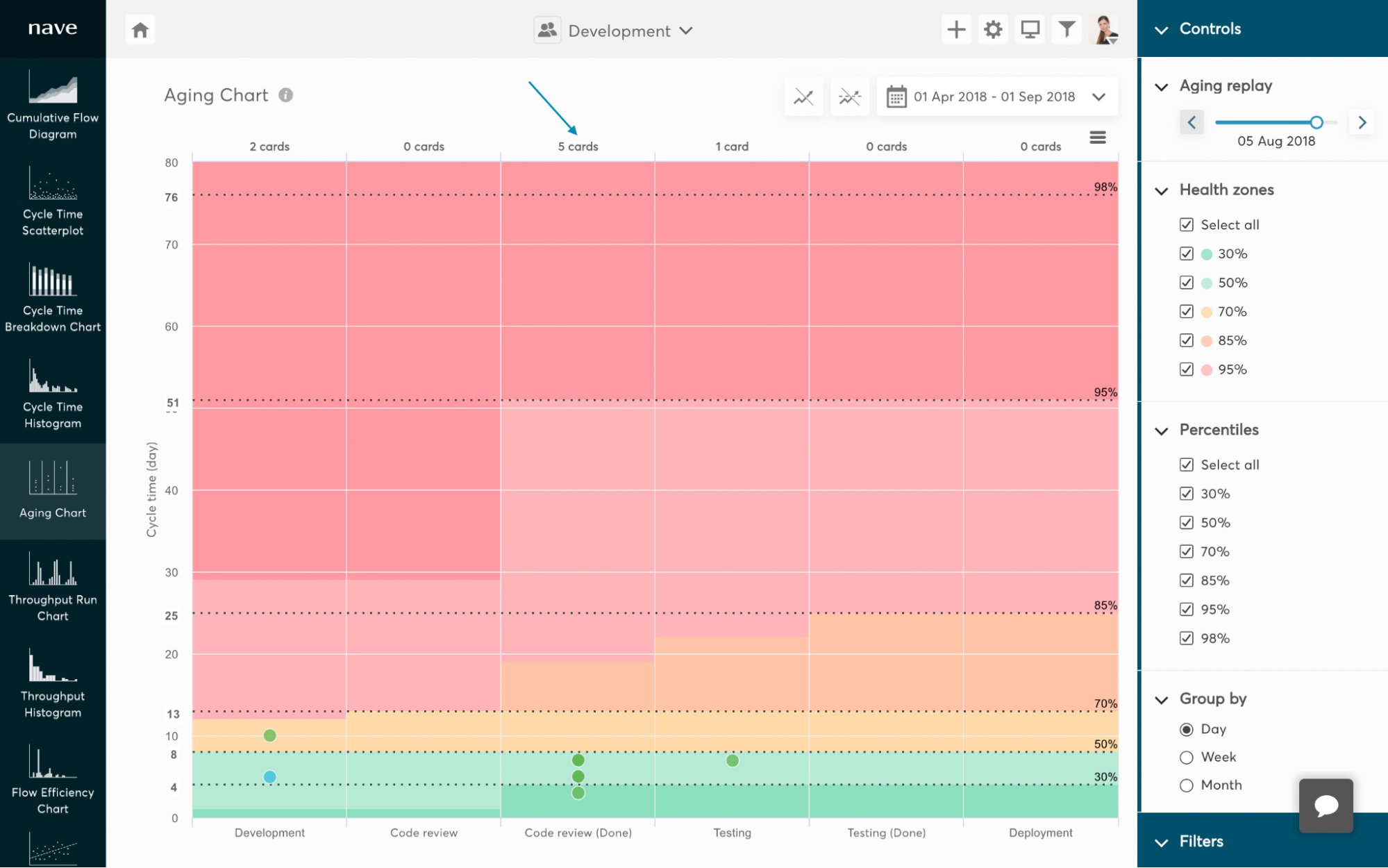
Task: Open Cycle Time Scatterplot from sidebar
Action: [53, 202]
